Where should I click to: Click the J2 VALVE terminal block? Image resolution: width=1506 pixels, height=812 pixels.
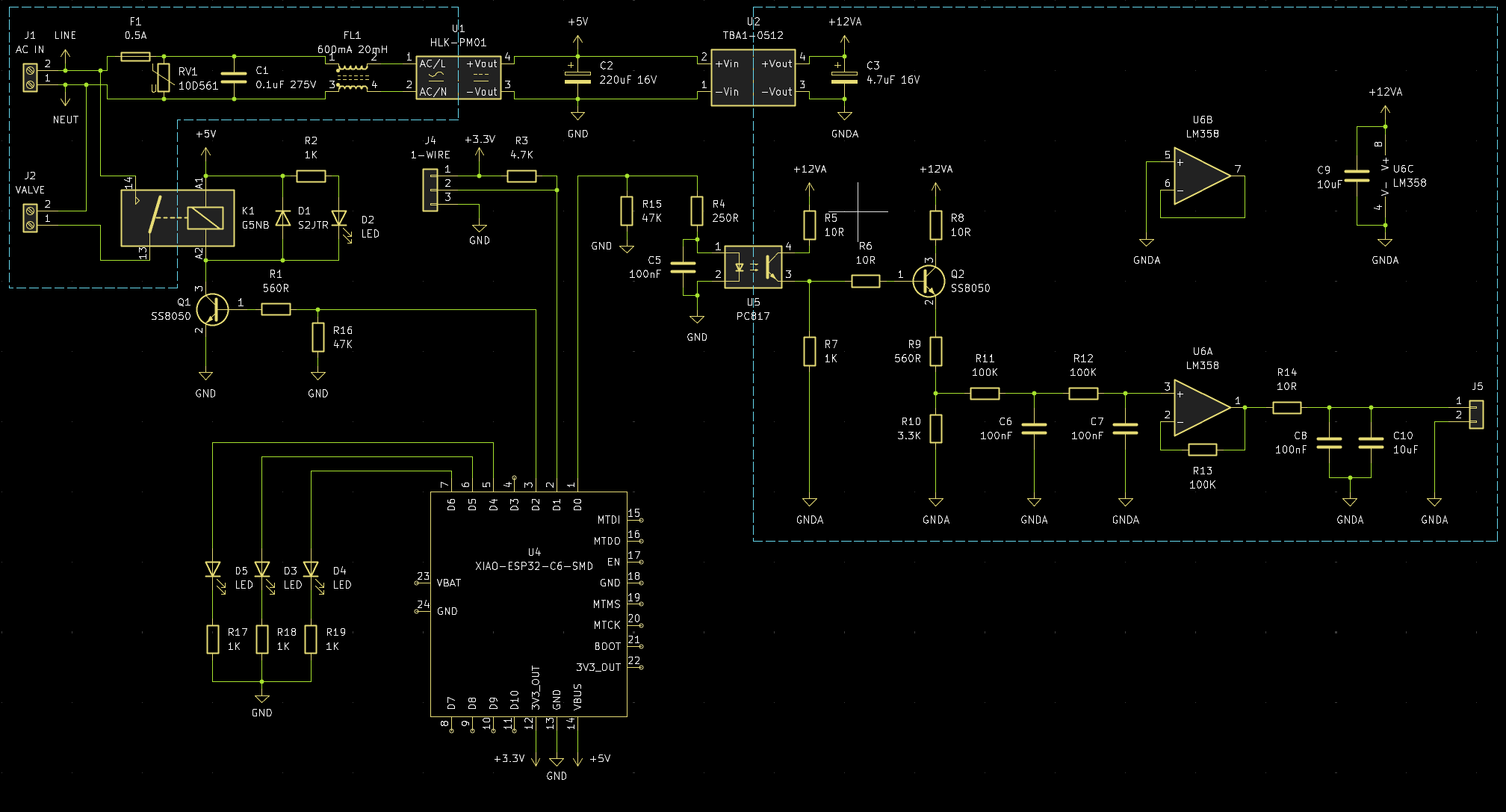coord(30,218)
